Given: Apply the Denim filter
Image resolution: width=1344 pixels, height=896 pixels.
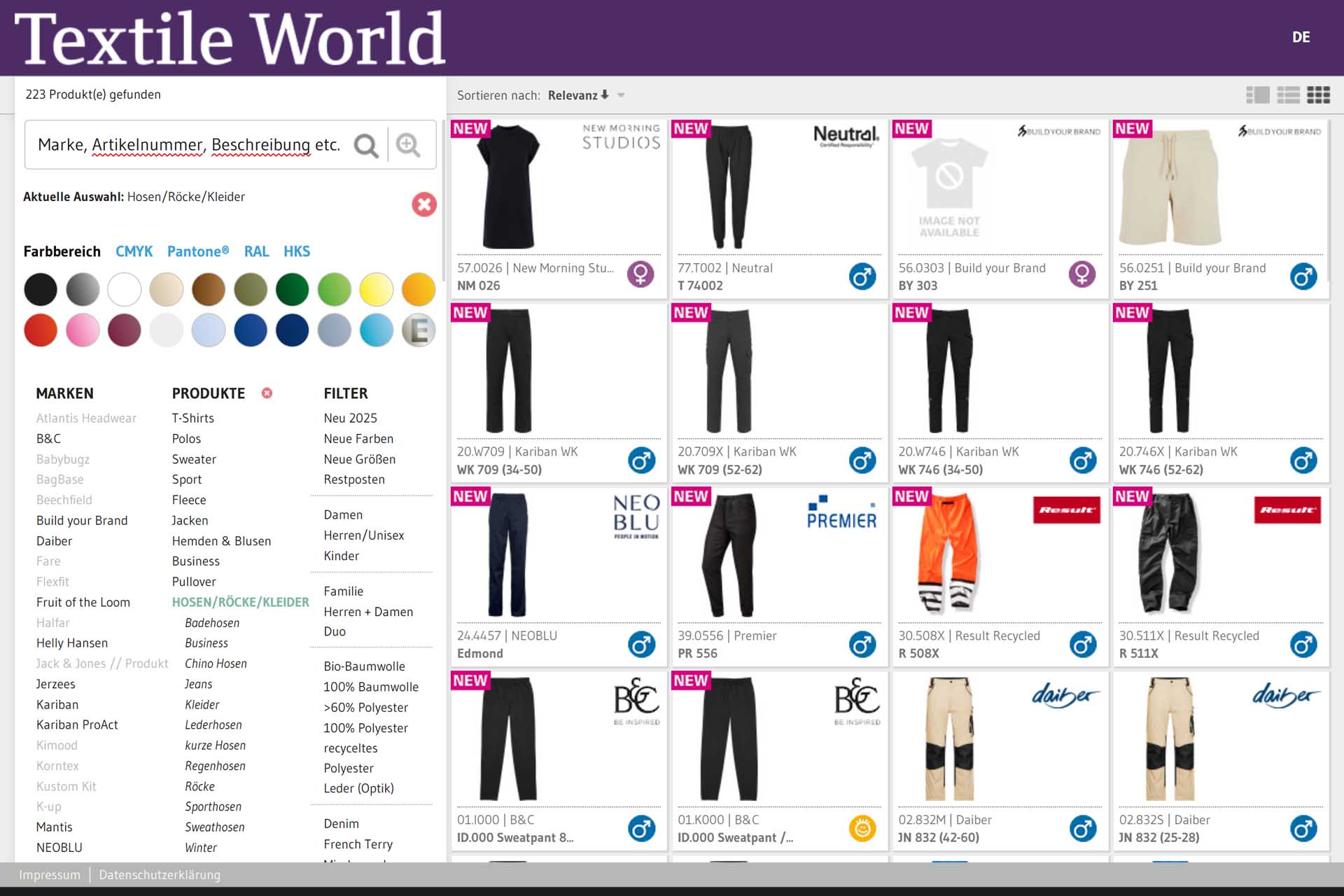Looking at the screenshot, I should coord(341,824).
